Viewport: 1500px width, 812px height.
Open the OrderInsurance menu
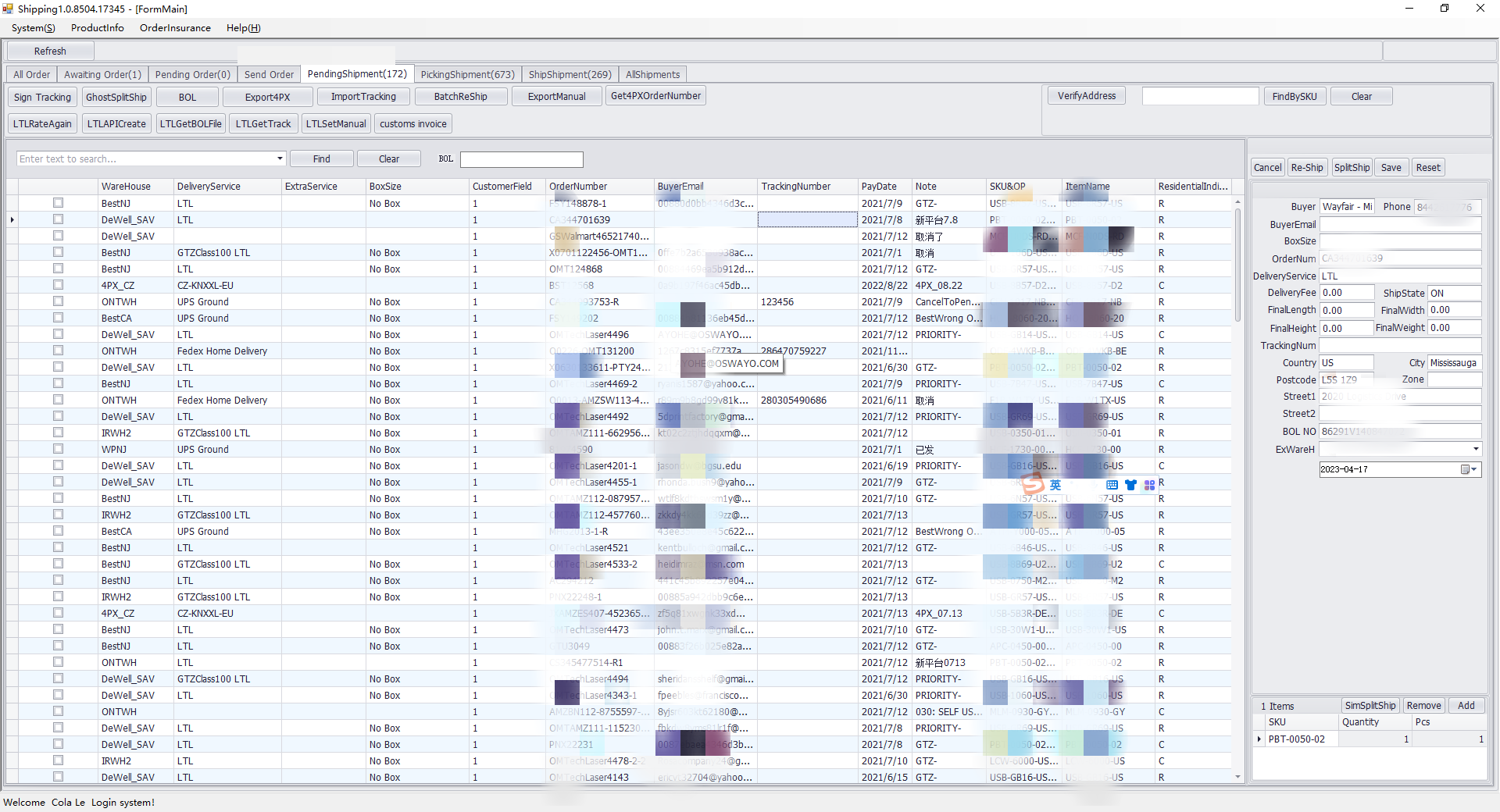pos(175,28)
